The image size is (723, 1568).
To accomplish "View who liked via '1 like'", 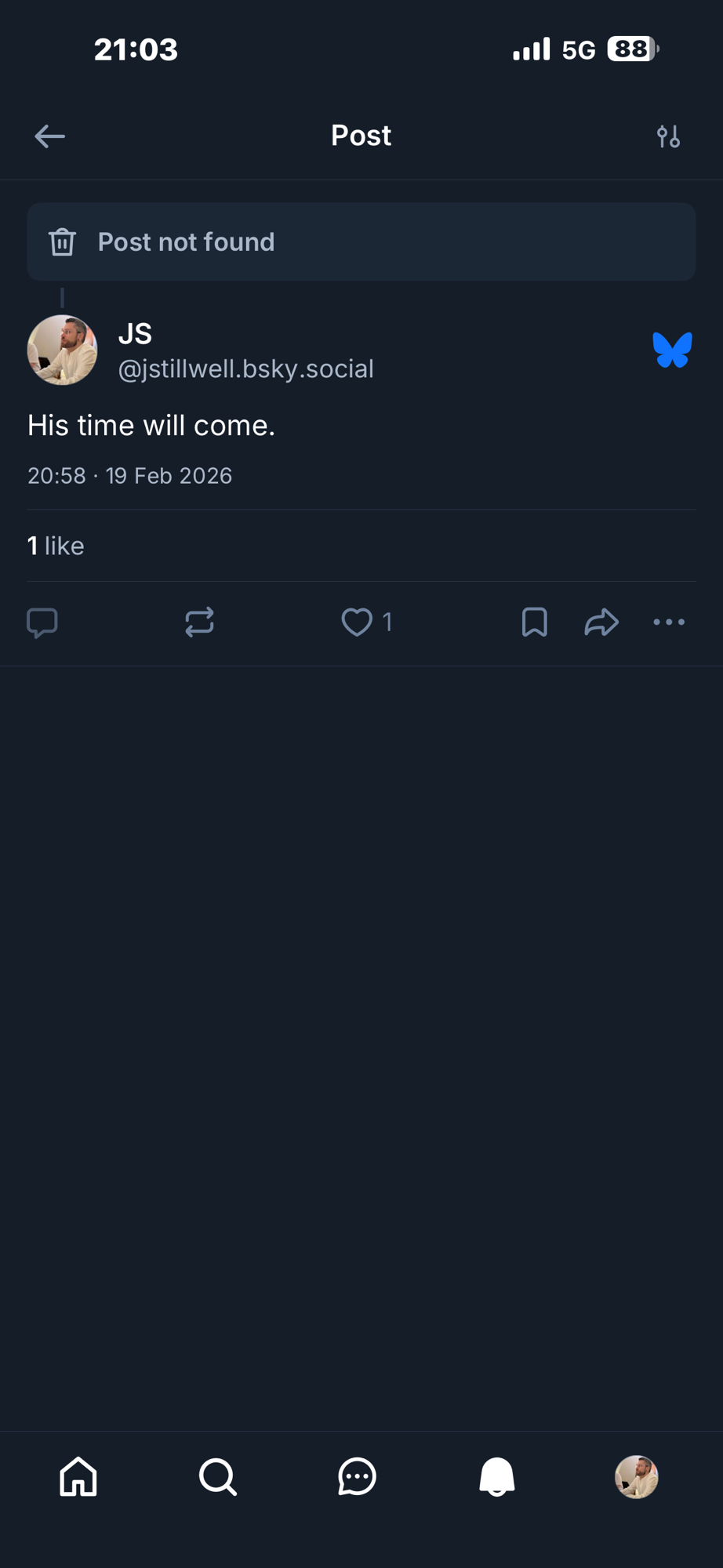I will coord(56,546).
